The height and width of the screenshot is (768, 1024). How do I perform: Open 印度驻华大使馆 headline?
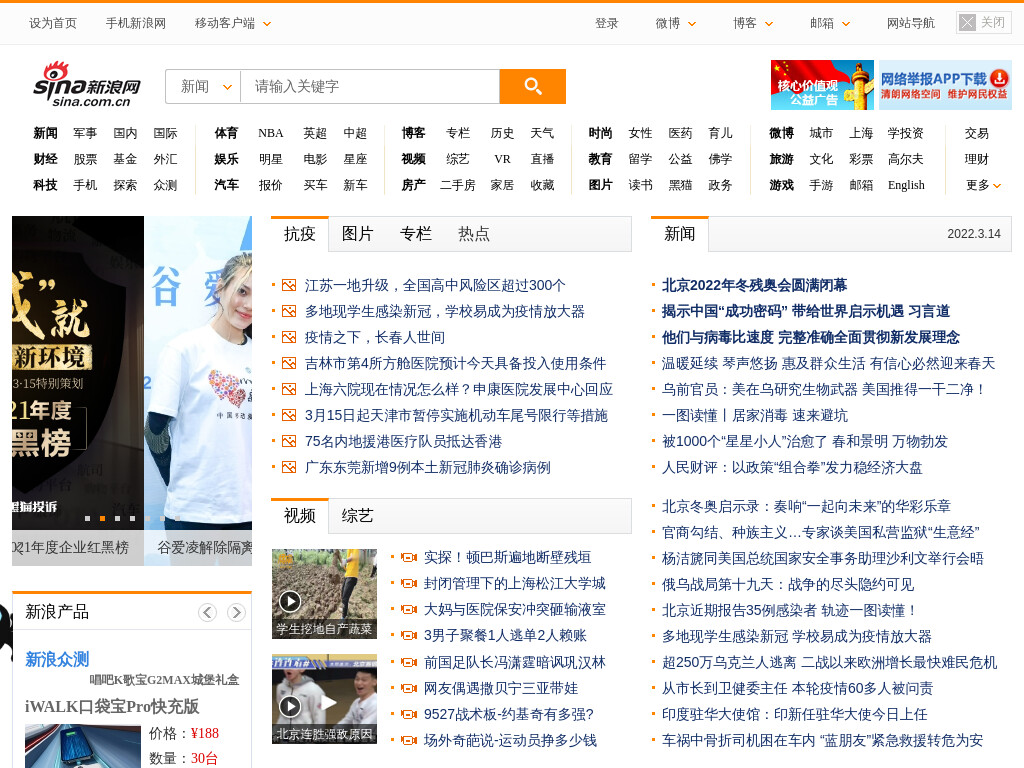pos(795,714)
